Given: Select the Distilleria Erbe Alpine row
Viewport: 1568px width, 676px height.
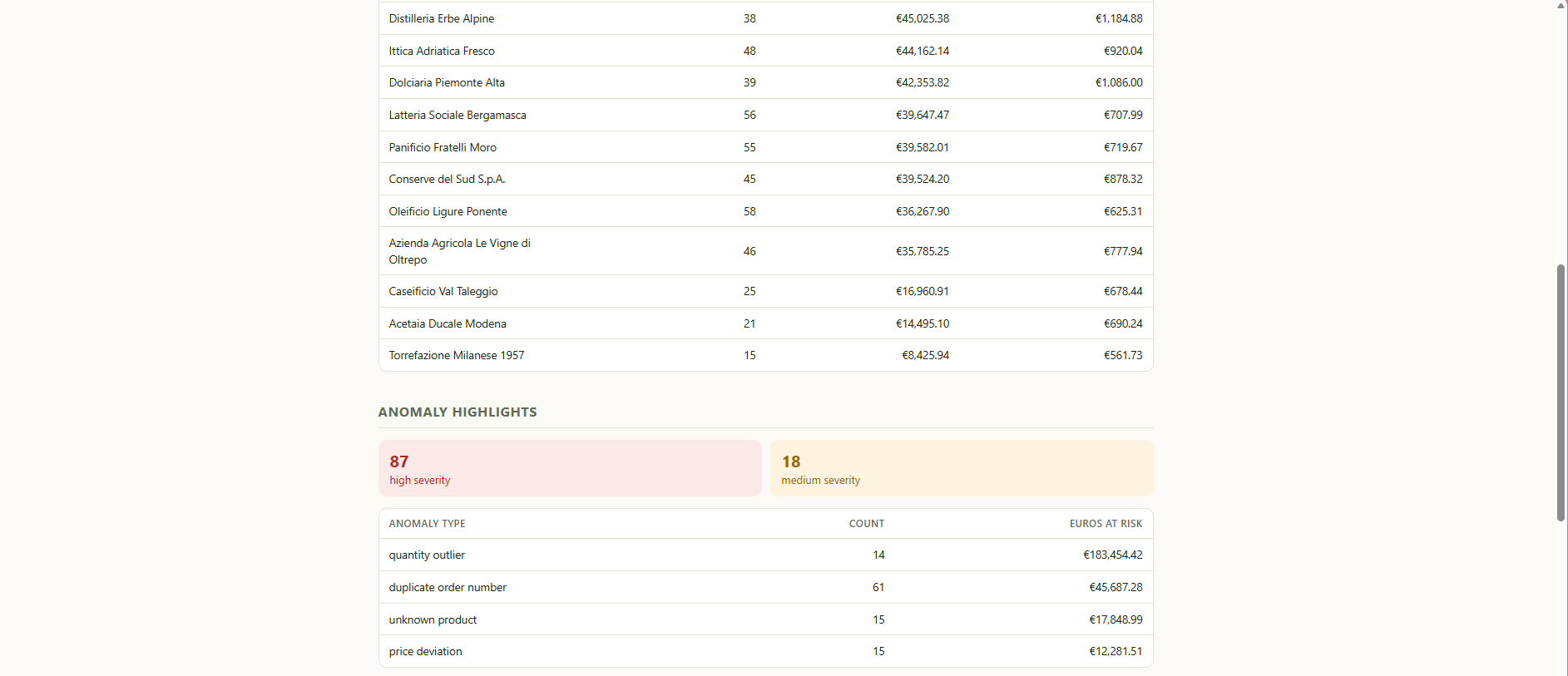Looking at the screenshot, I should click(x=765, y=18).
